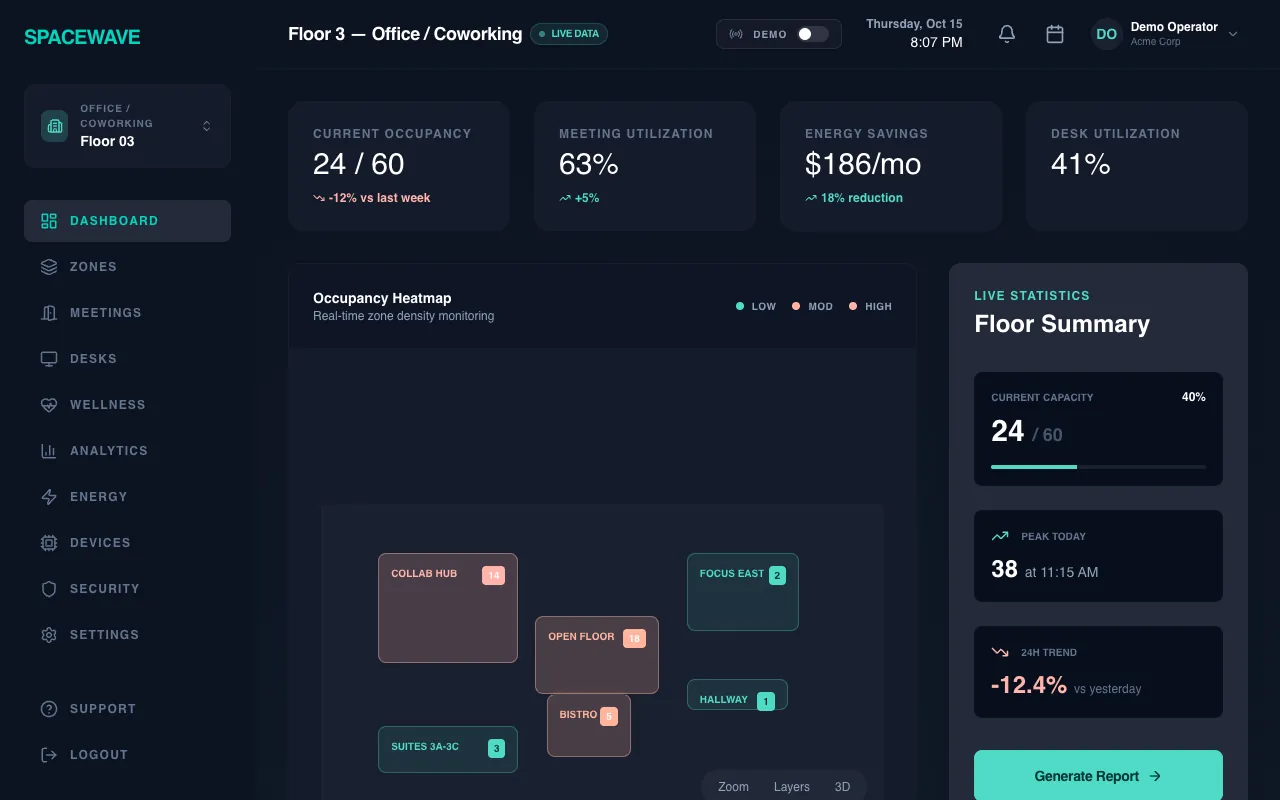Screen dimensions: 1280x800
Task: Click the Dashboard grid icon in sidebar
Action: (49, 221)
